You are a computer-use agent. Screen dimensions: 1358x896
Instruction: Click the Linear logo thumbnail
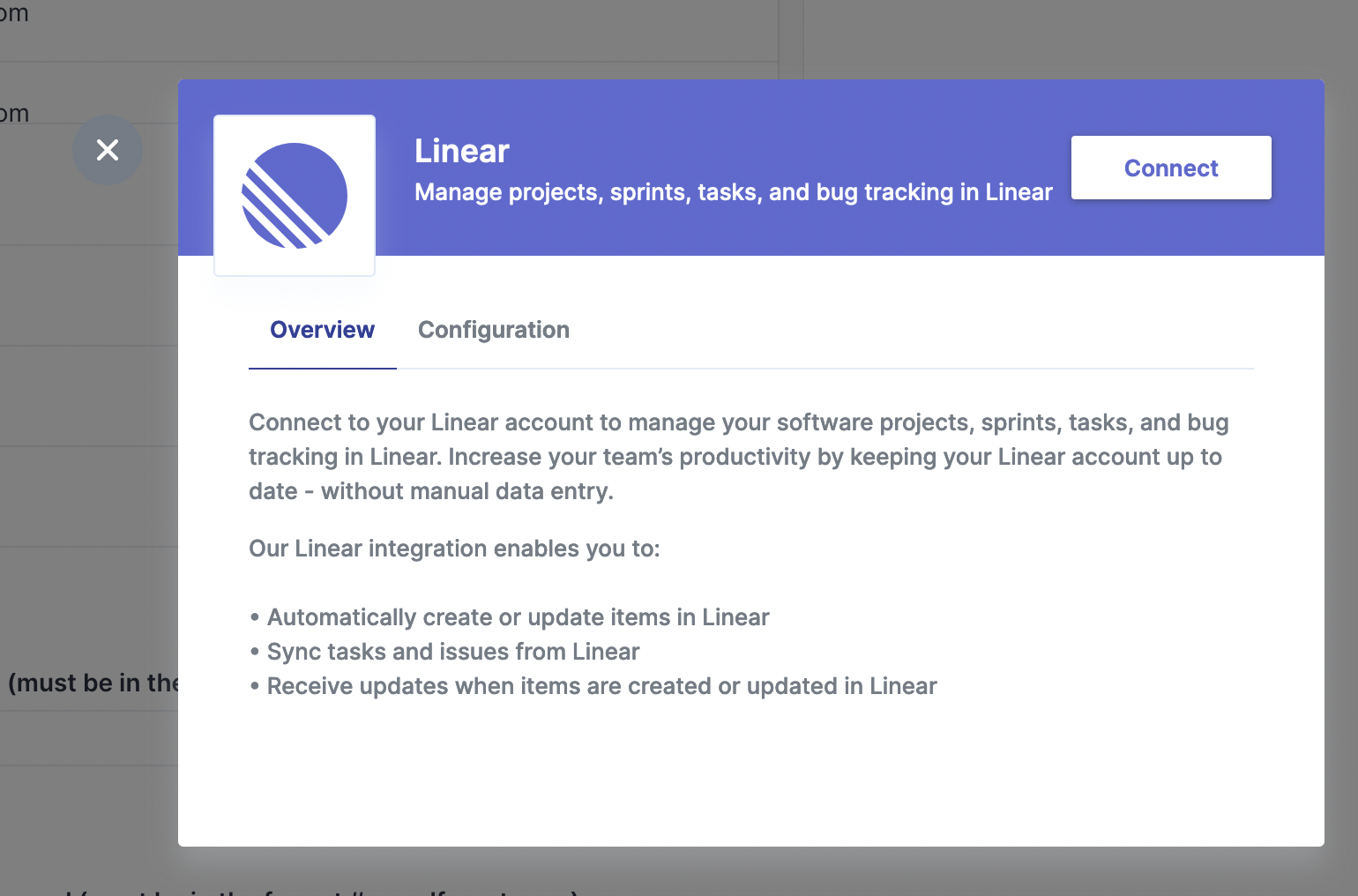295,196
